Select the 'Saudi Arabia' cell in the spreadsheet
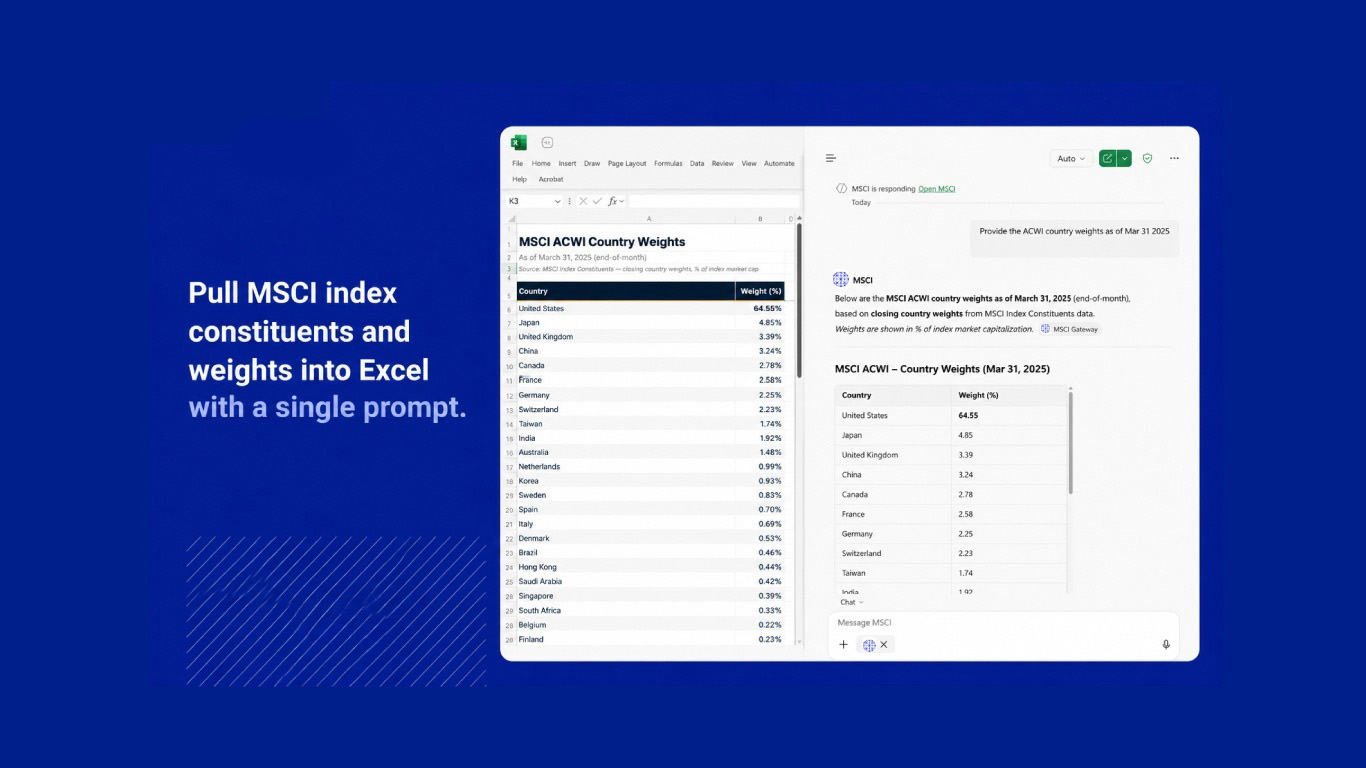Image resolution: width=1366 pixels, height=768 pixels. point(626,581)
